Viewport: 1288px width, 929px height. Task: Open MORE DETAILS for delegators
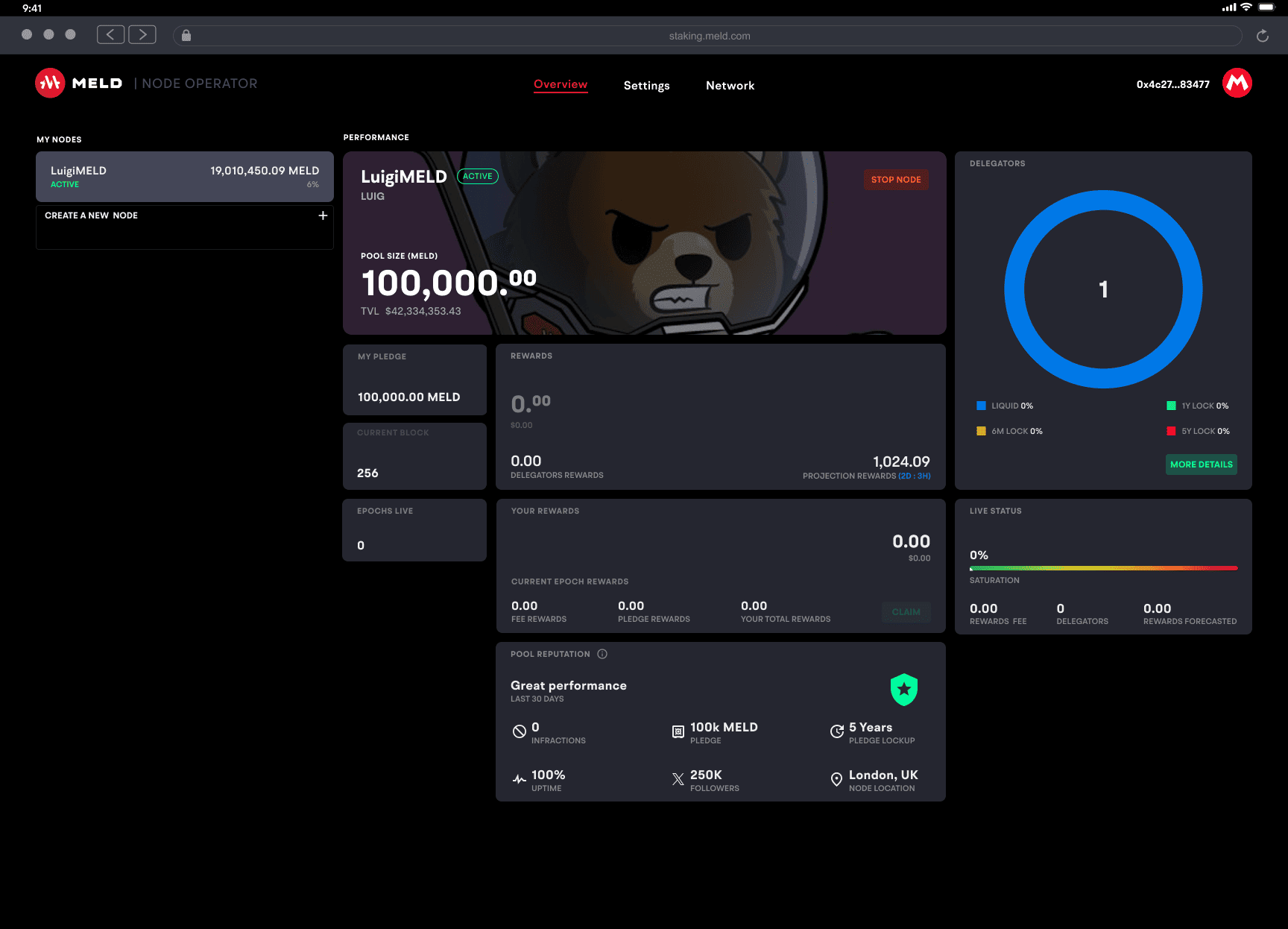click(1201, 464)
